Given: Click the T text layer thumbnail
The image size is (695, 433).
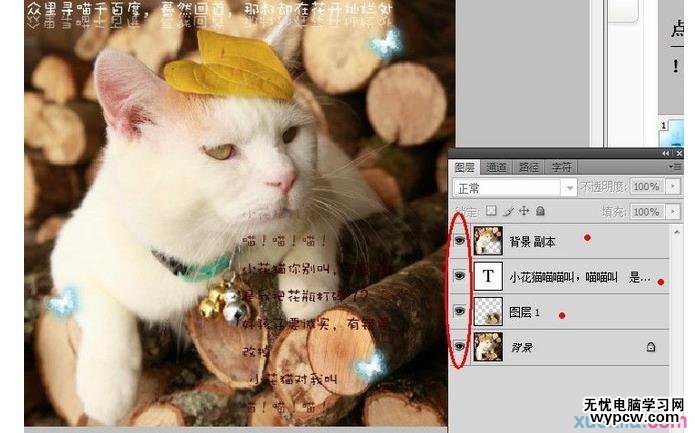Looking at the screenshot, I should (x=488, y=276).
